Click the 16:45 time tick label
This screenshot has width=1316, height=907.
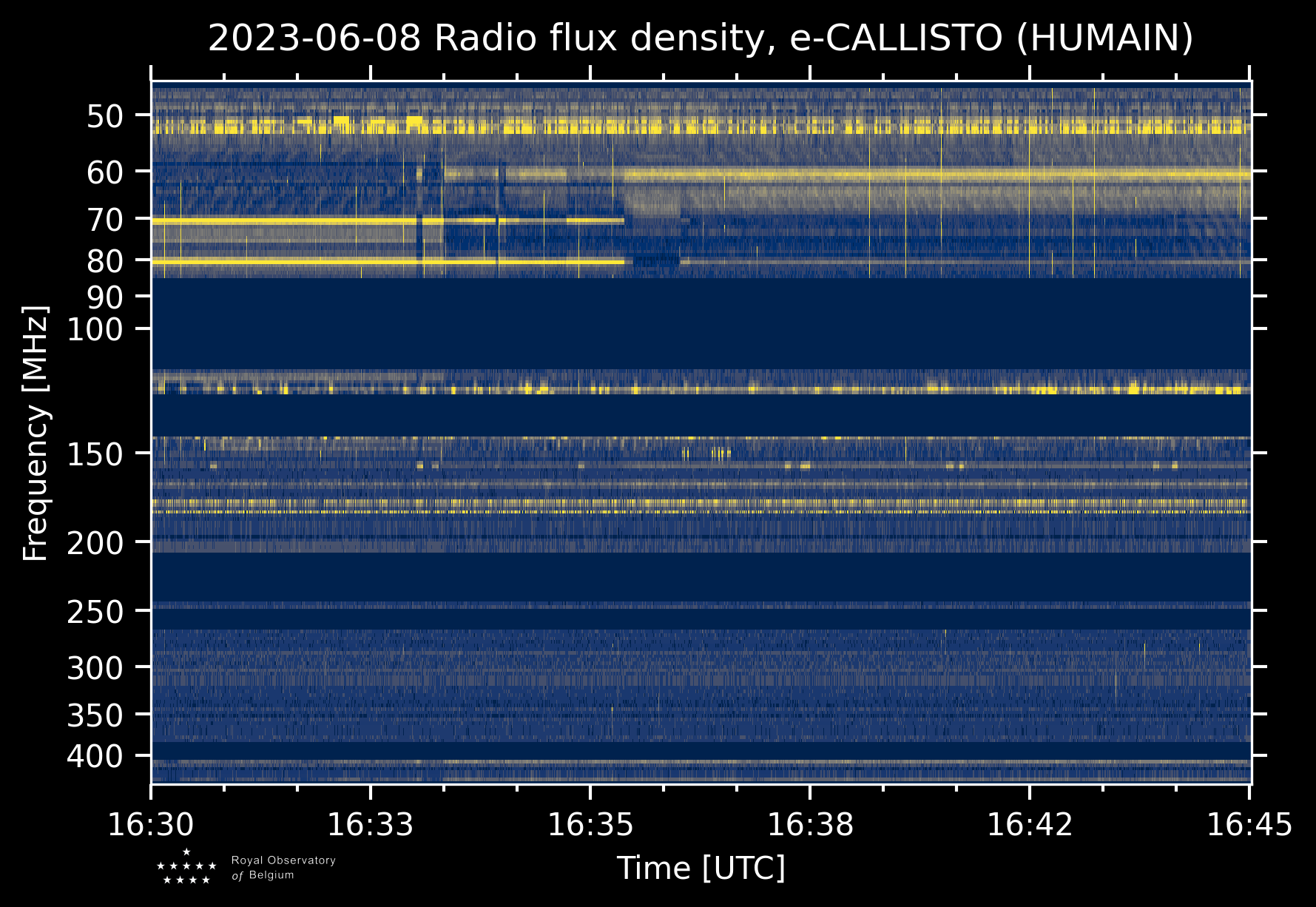1249,825
